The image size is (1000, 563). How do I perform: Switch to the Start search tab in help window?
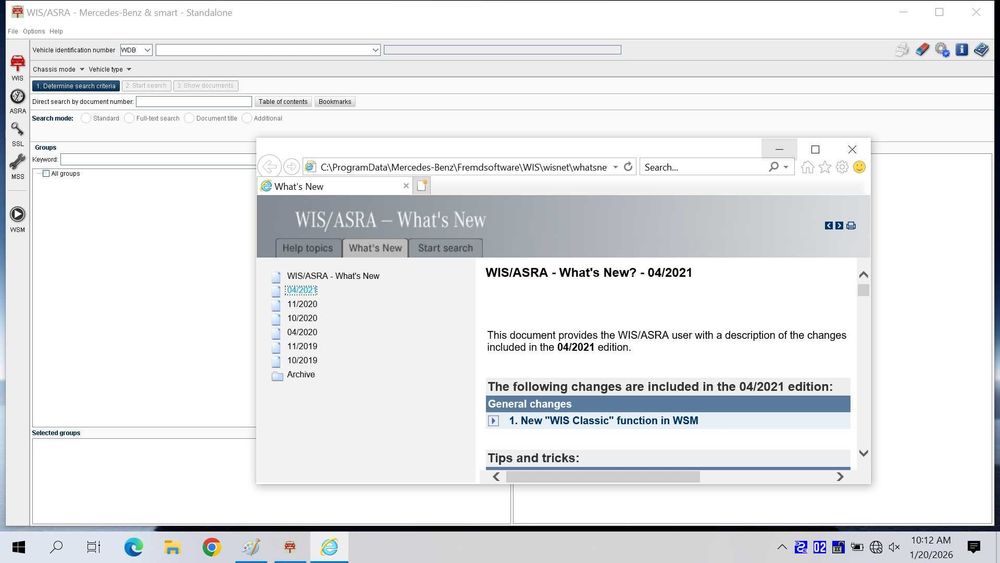click(x=445, y=248)
